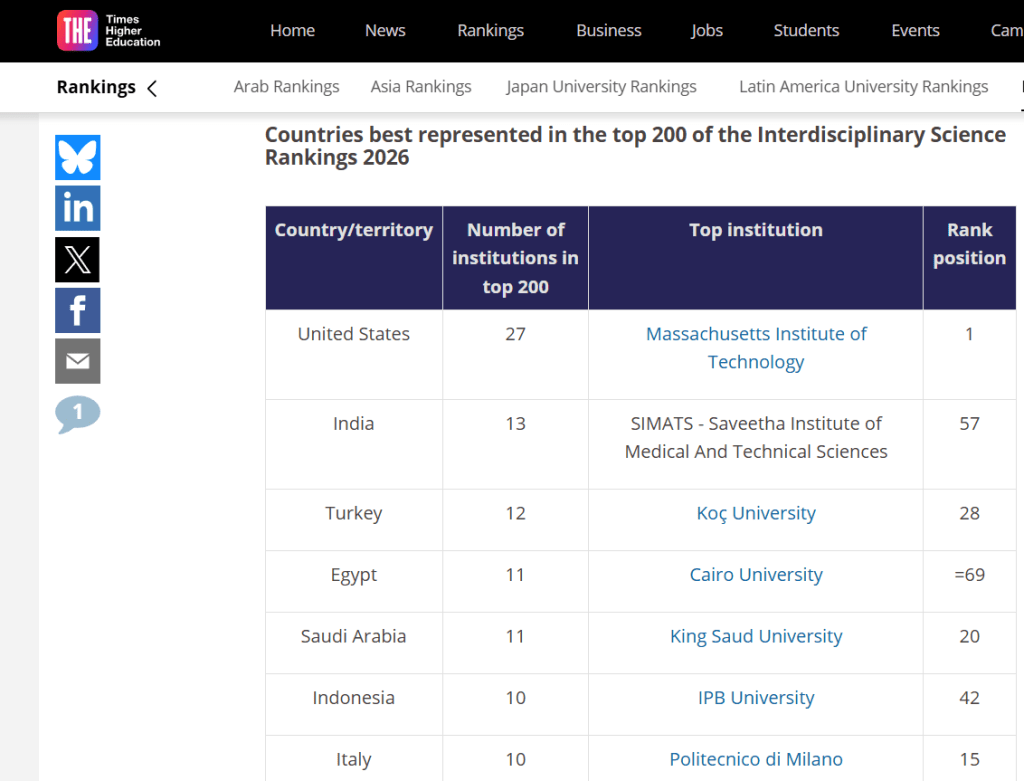This screenshot has height=781, width=1024.
Task: Open the comments bubble icon
Action: 78,413
